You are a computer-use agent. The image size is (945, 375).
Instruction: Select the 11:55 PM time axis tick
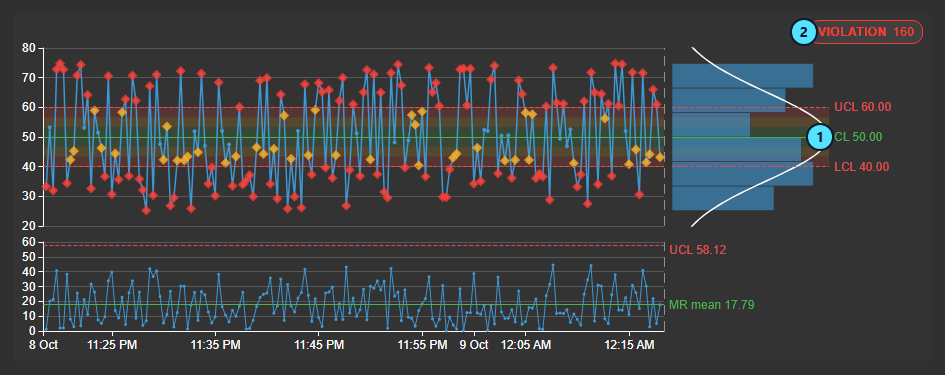click(x=422, y=345)
